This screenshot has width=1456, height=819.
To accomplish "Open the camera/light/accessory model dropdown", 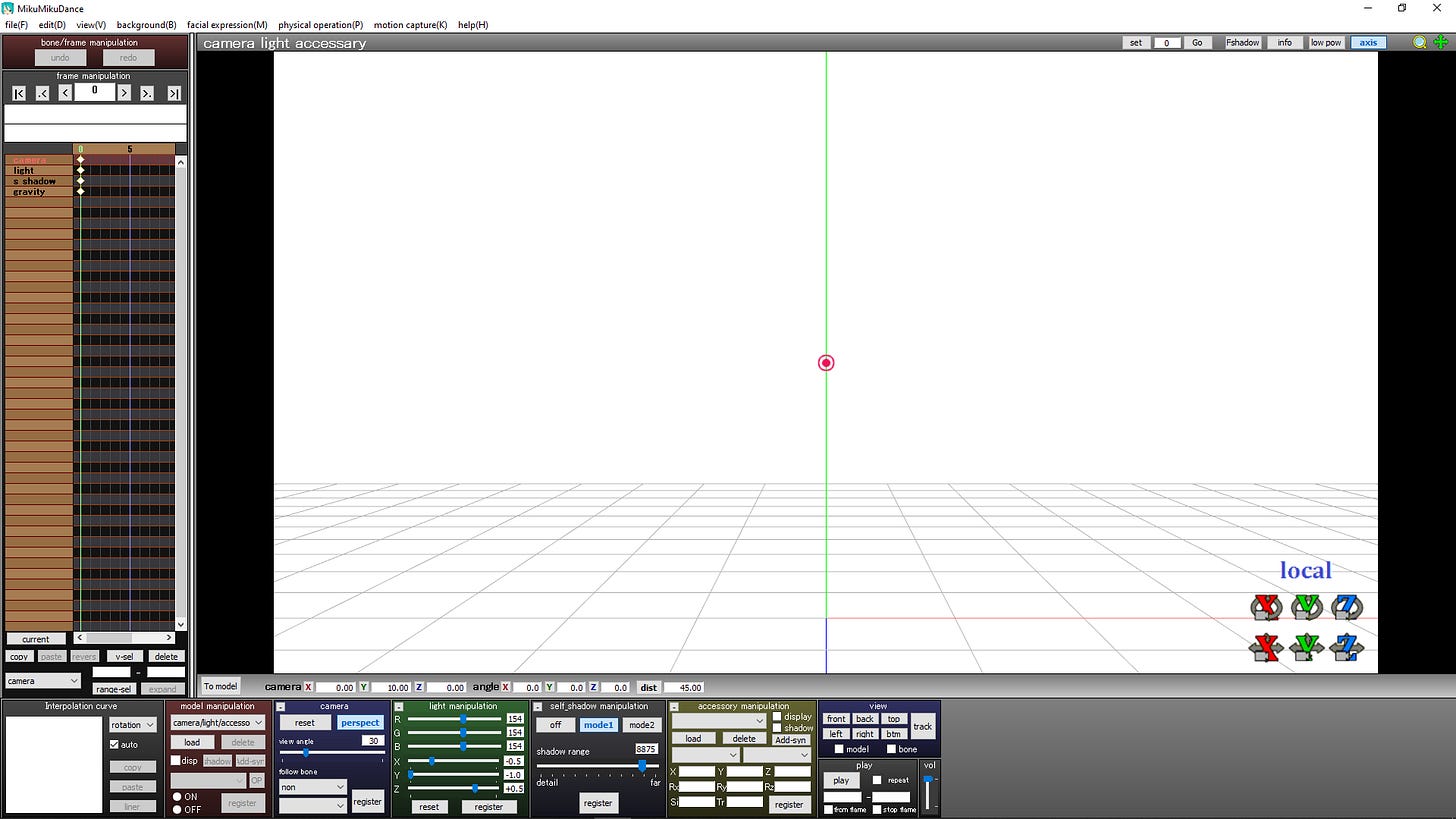I will coord(218,722).
